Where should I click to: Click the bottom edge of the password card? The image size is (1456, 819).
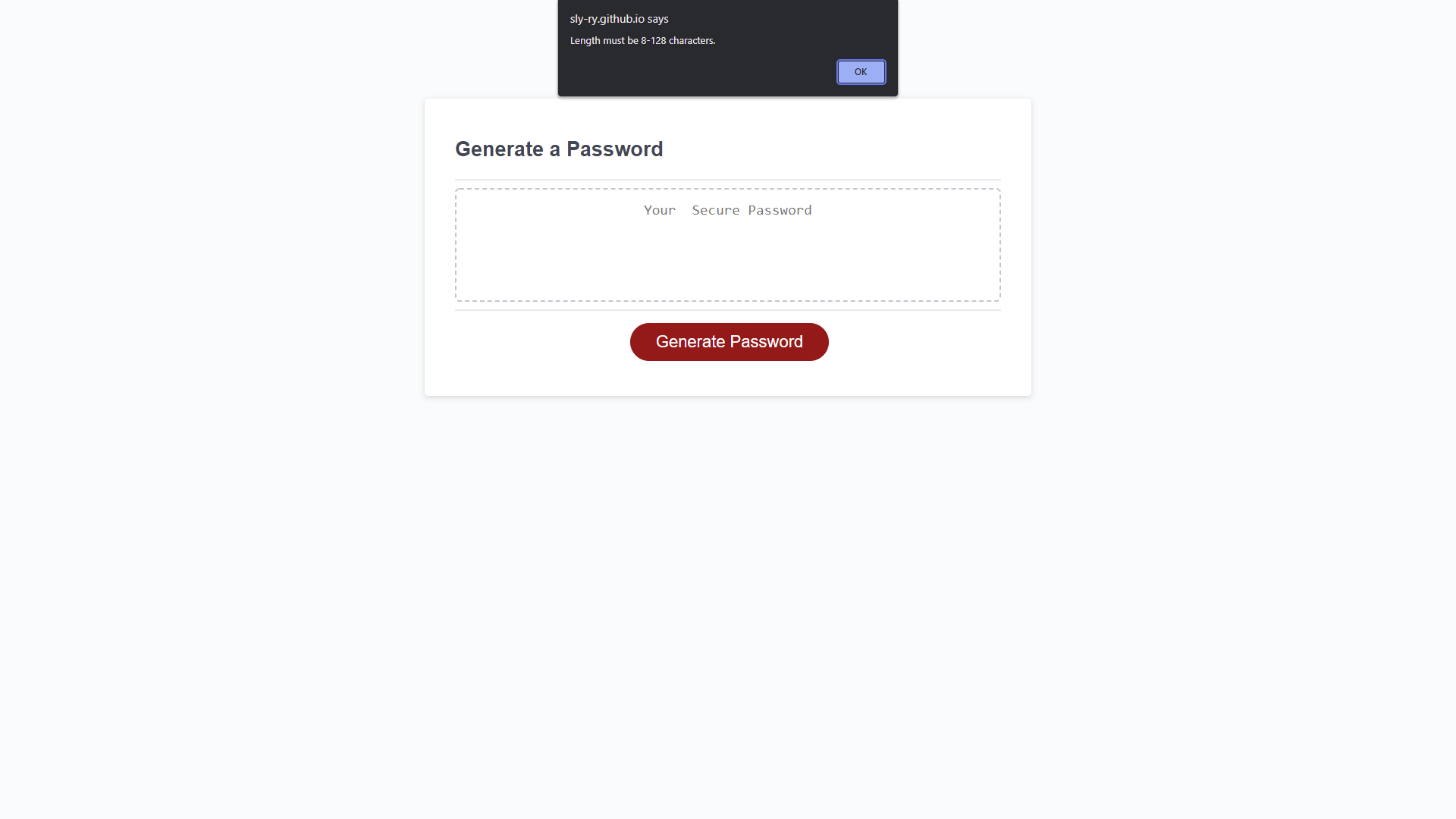(x=727, y=393)
